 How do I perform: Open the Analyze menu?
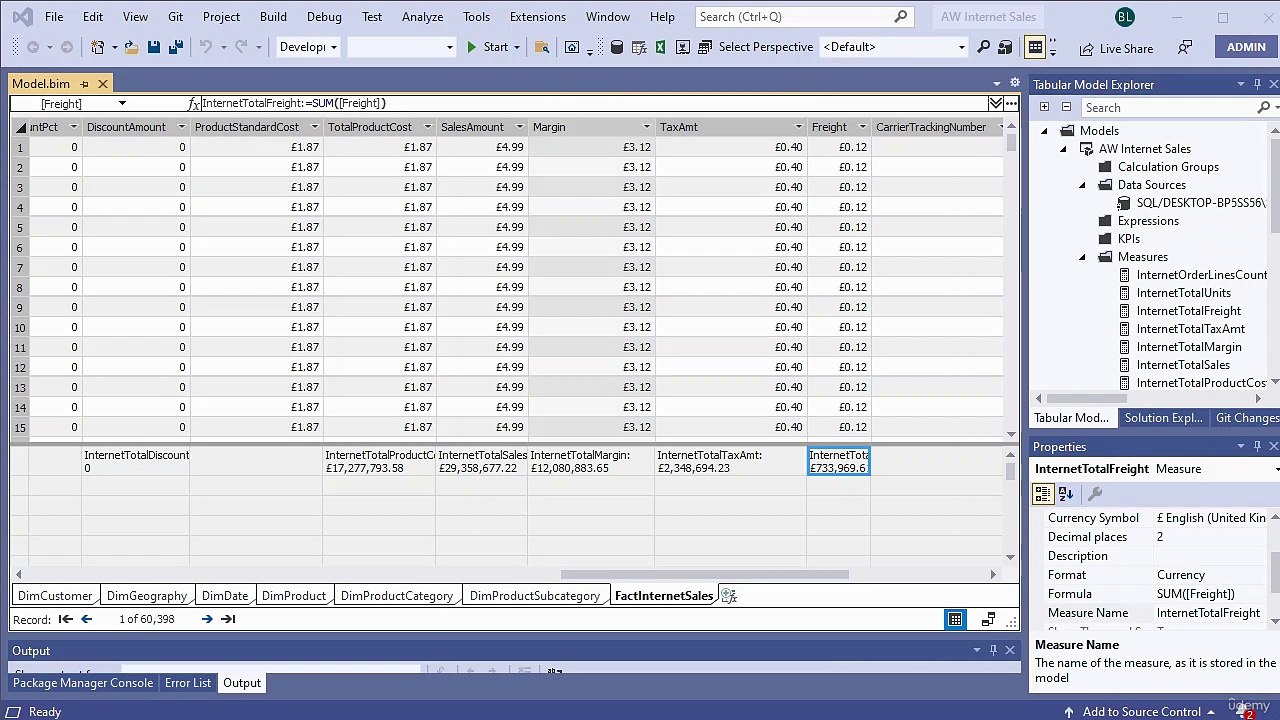422,17
